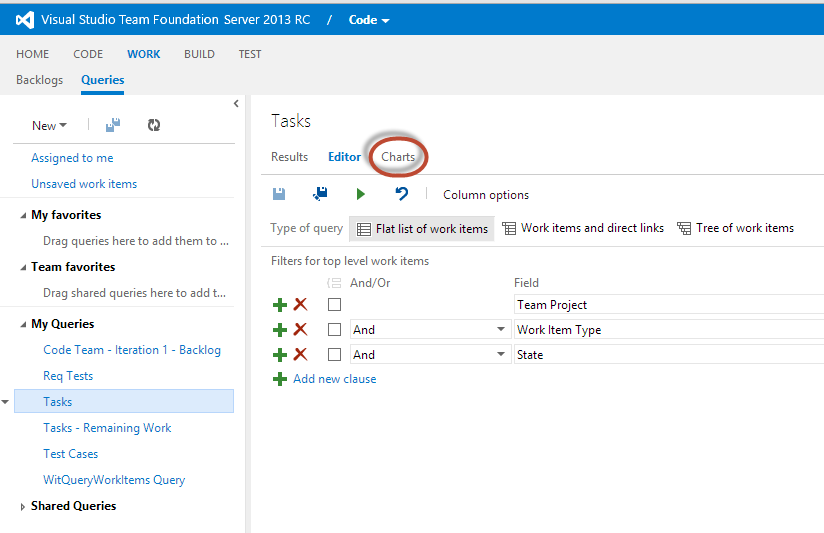Open And/Or dropdown for Work Item Type row
The width and height of the screenshot is (824, 533).
501,330
